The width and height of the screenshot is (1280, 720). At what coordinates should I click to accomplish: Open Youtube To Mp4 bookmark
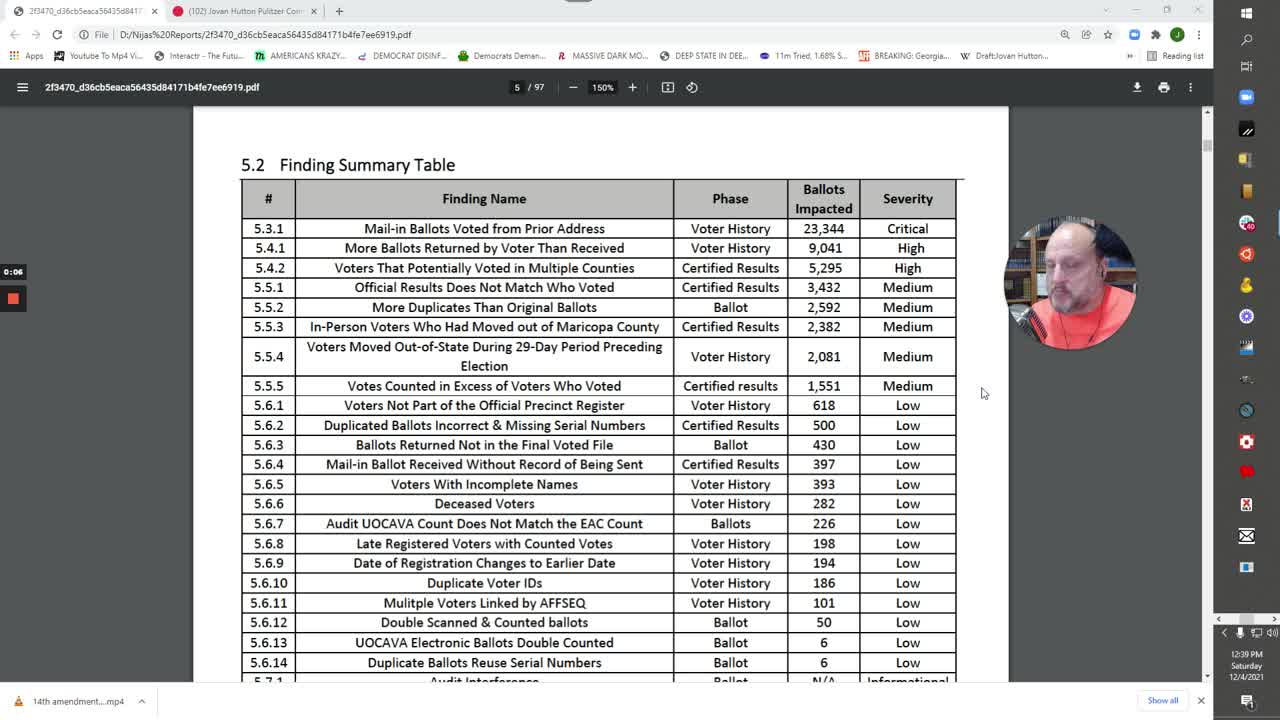tap(99, 56)
